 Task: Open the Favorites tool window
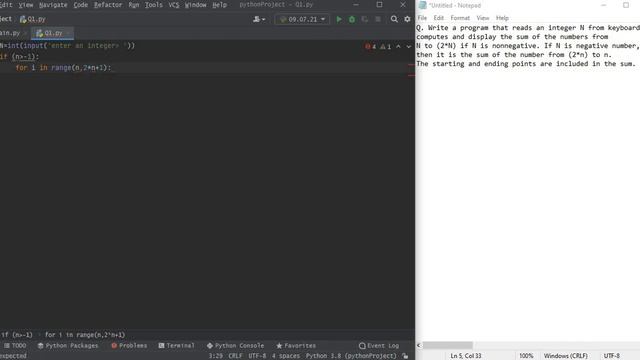(296, 345)
